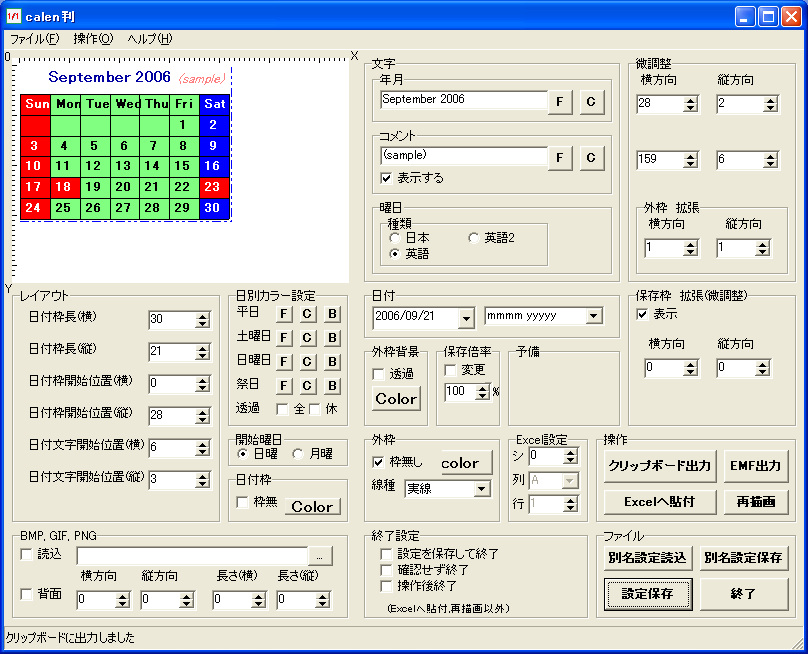The height and width of the screenshot is (654, 808).
Task: Click C button in the 日曜日 row
Action: coord(307,362)
